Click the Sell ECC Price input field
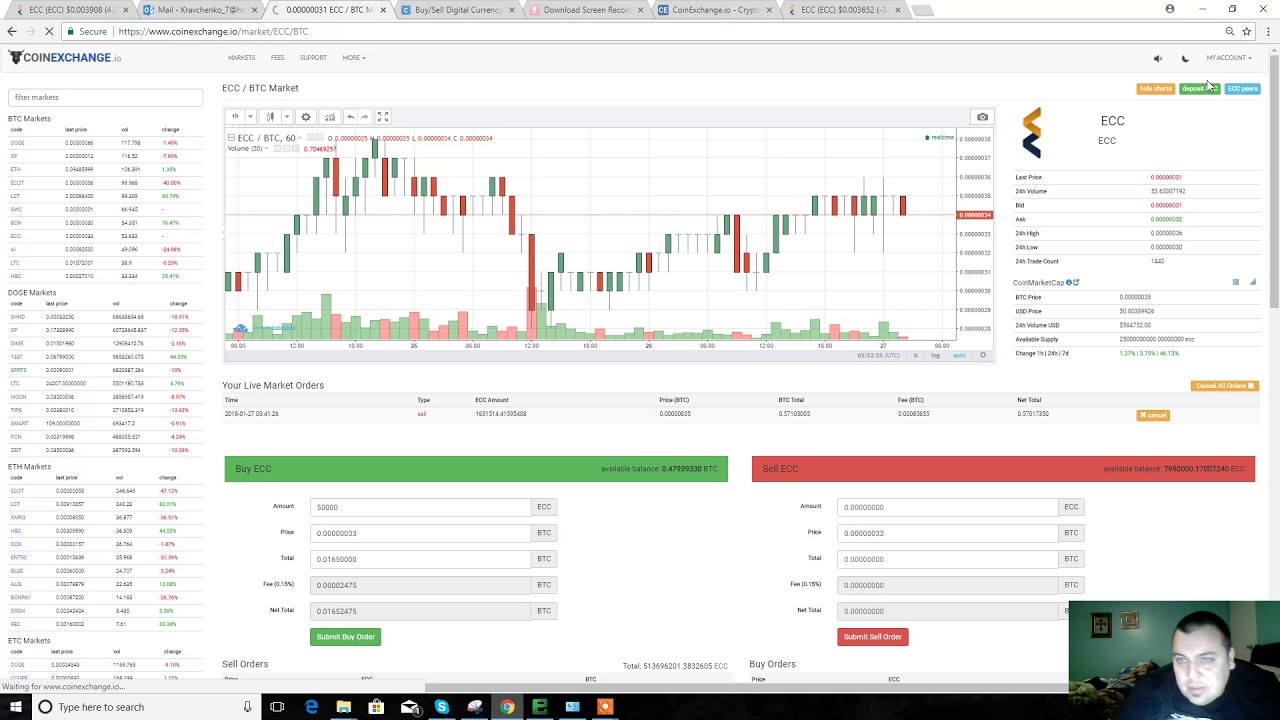The width and height of the screenshot is (1280, 720). pyautogui.click(x=947, y=533)
